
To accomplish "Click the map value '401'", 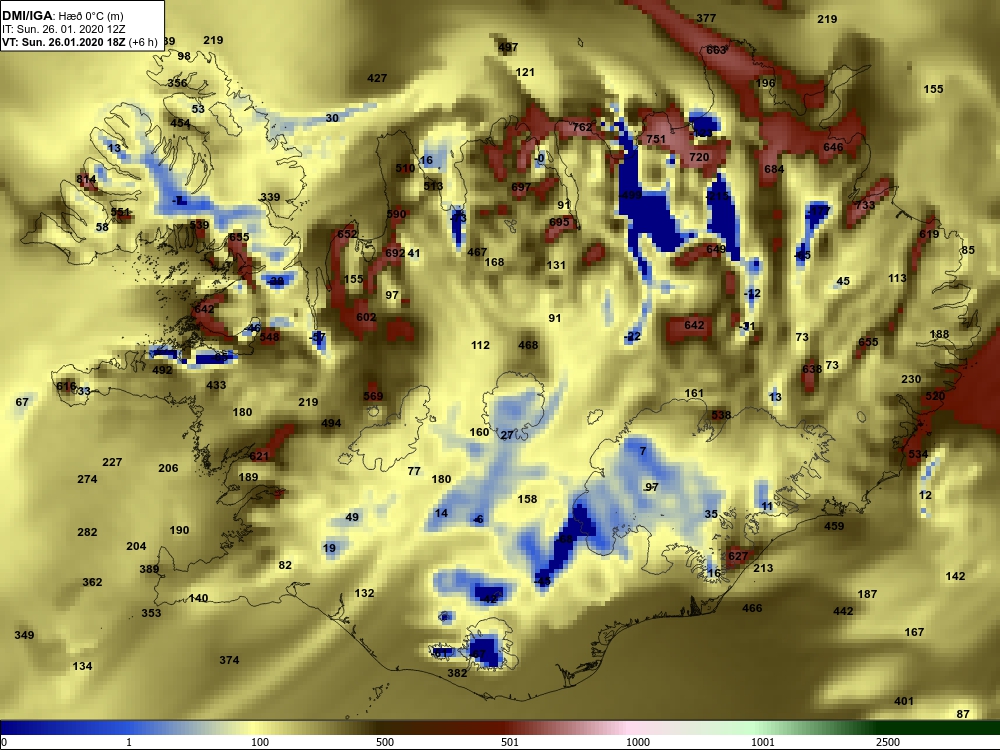I will (x=904, y=701).
